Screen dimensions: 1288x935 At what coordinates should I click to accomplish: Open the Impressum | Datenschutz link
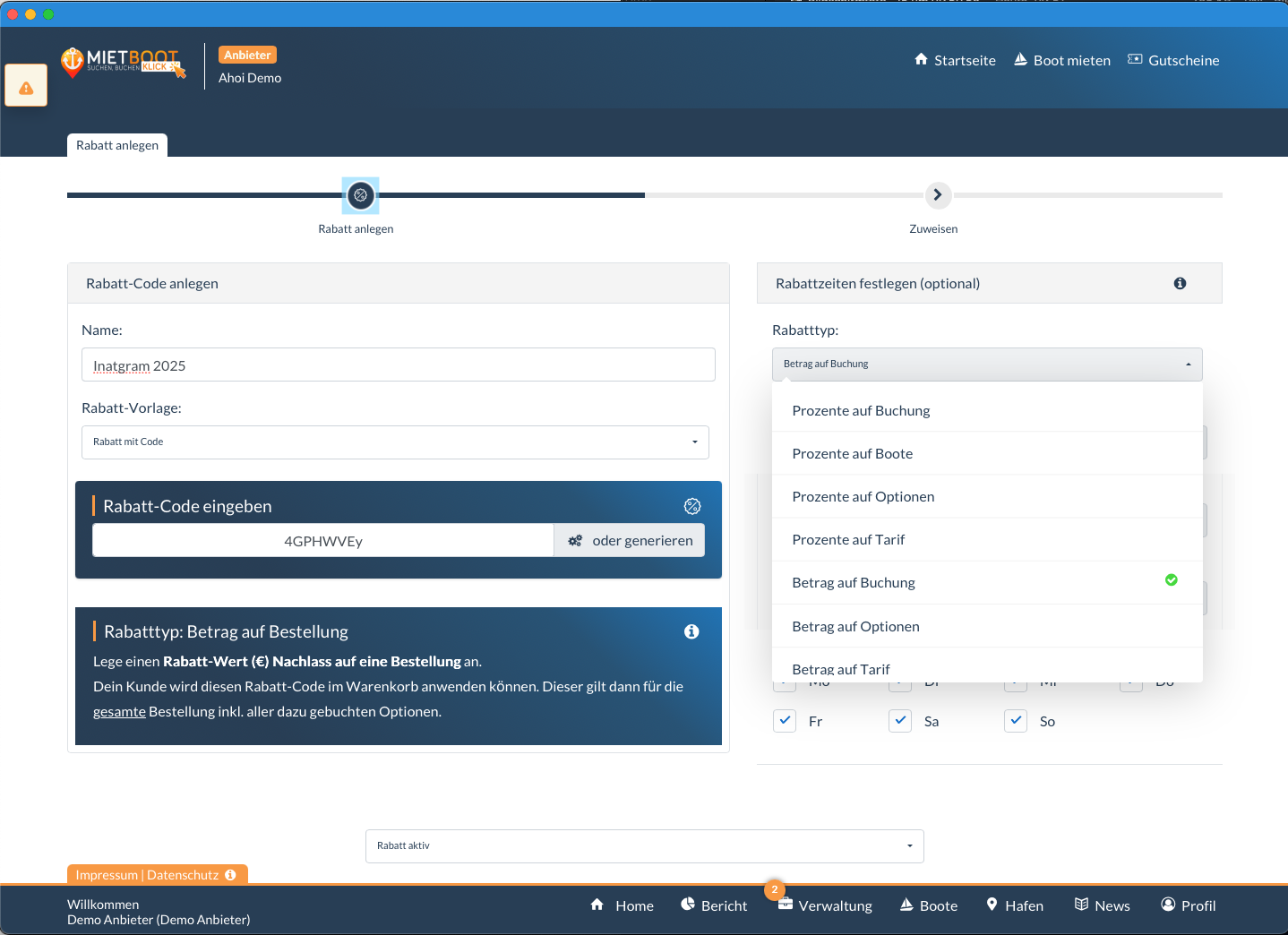(147, 875)
